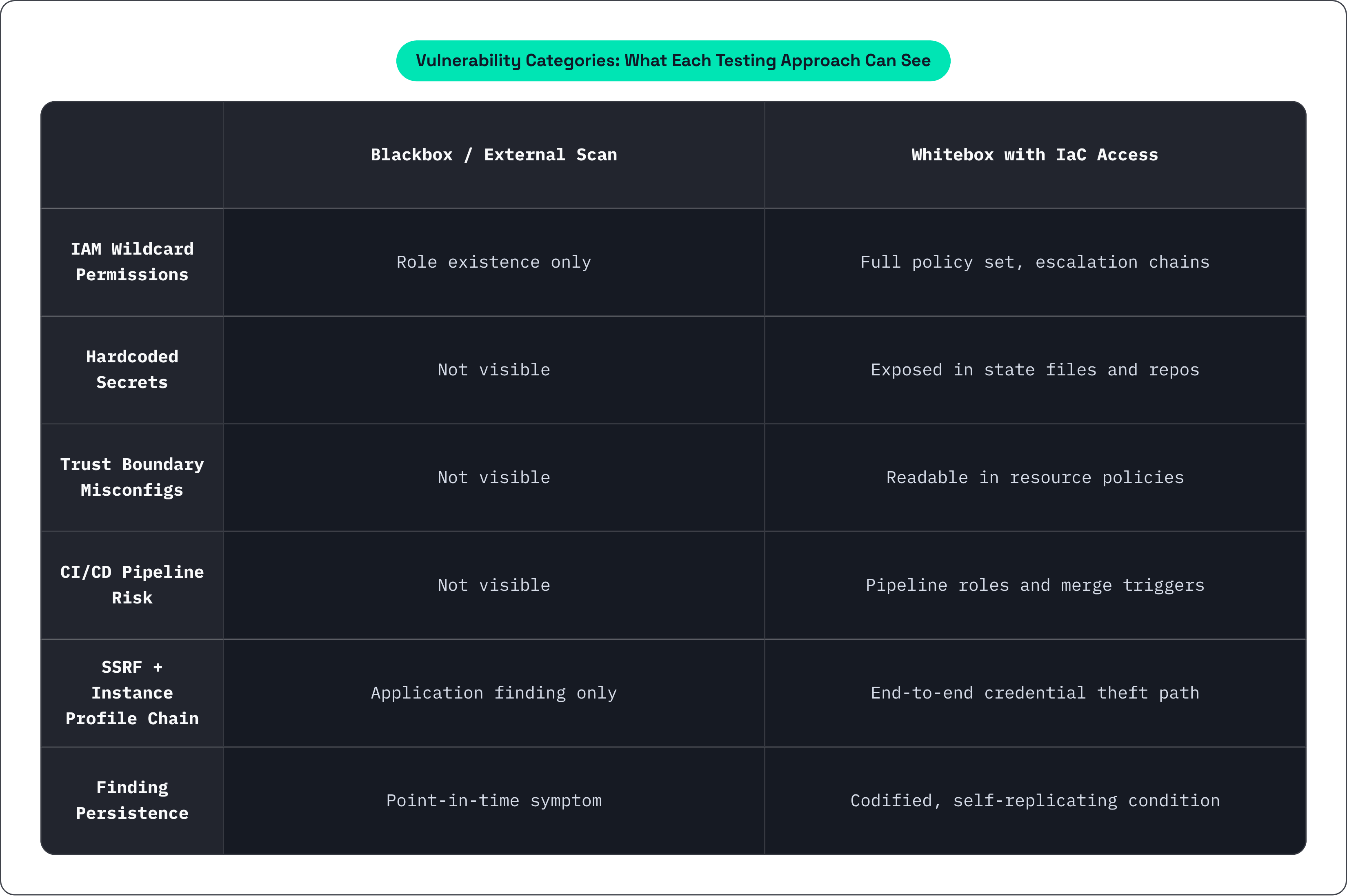Select the 'Finding Persistence' row label
1347x896 pixels.
click(x=132, y=801)
